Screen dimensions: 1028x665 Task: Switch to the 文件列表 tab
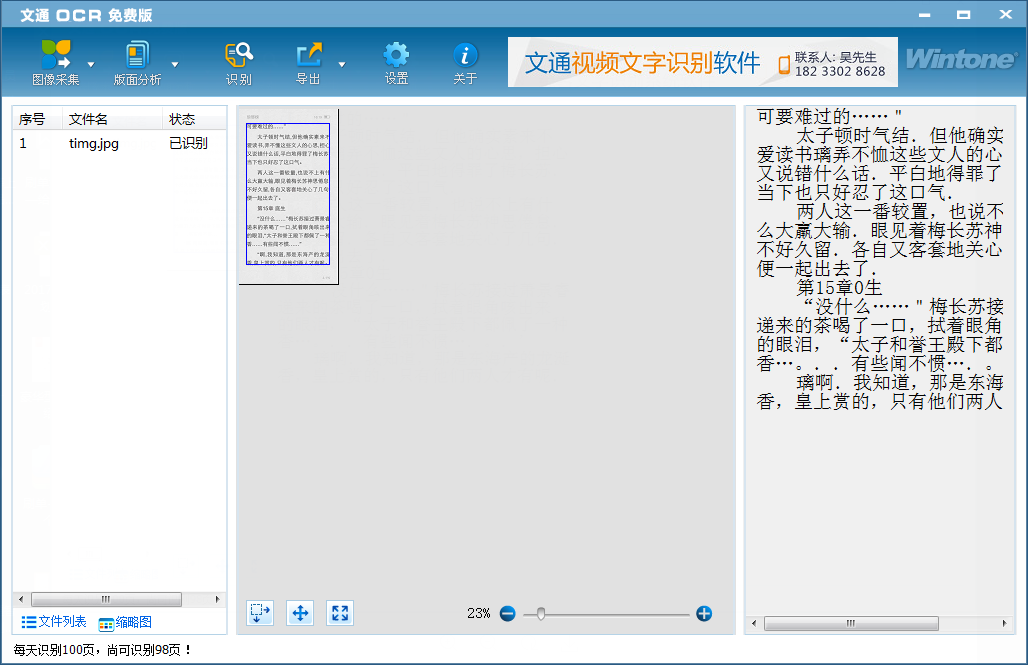point(54,622)
